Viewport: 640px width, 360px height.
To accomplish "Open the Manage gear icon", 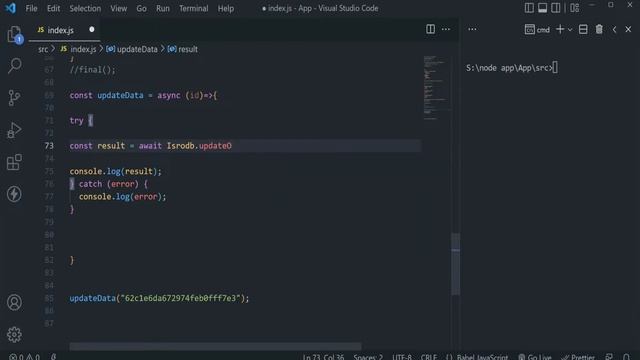I will coord(14,335).
